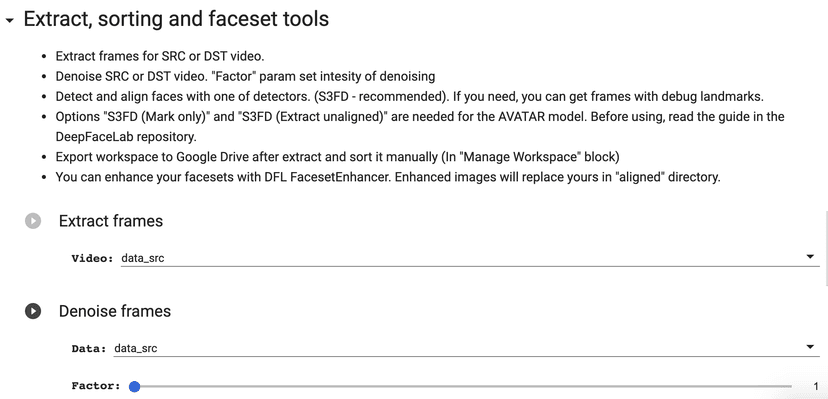Click the Denoise frames cell title
The height and width of the screenshot is (399, 828).
[x=115, y=311]
